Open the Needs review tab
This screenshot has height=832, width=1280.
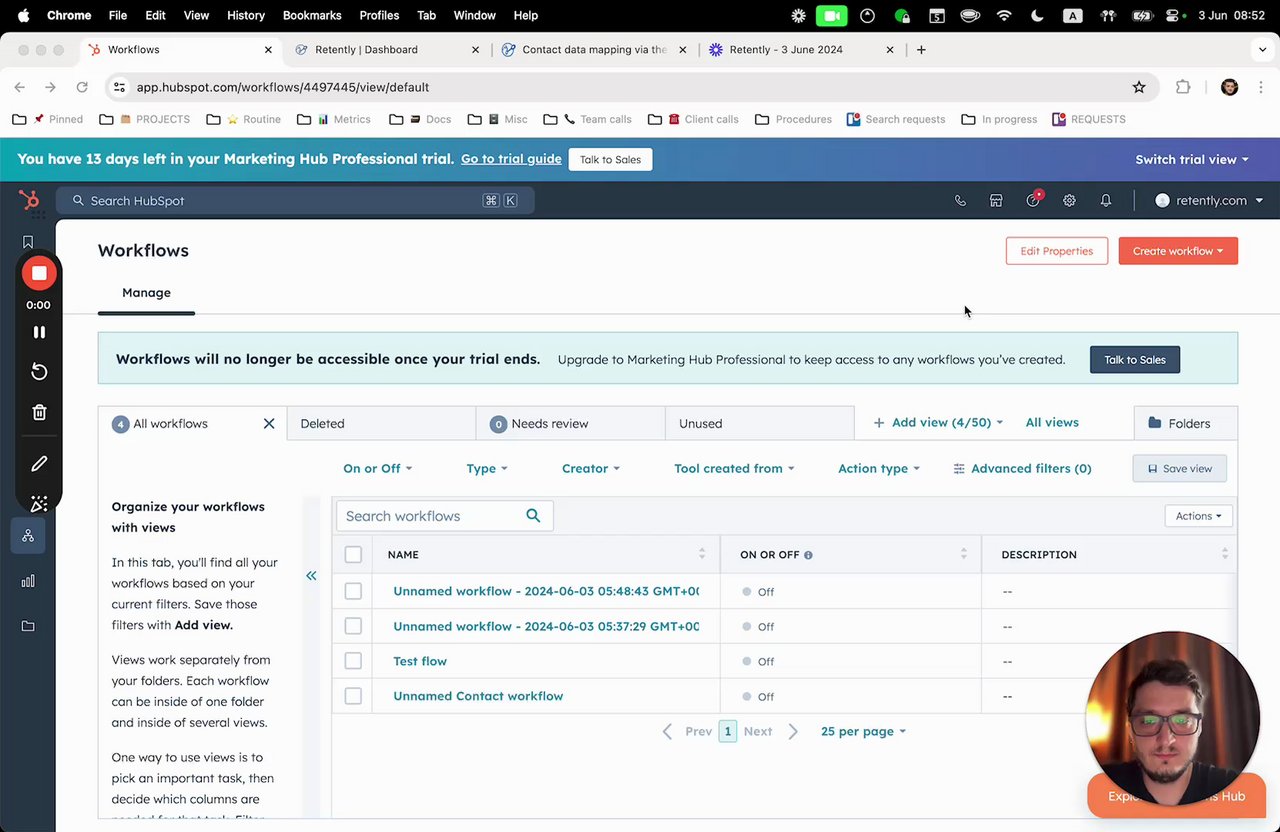click(x=570, y=423)
